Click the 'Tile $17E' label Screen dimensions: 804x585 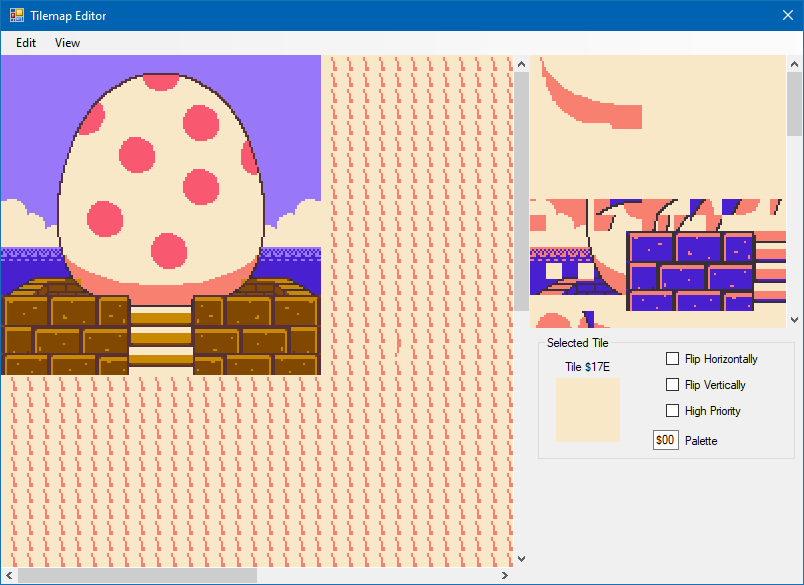588,367
